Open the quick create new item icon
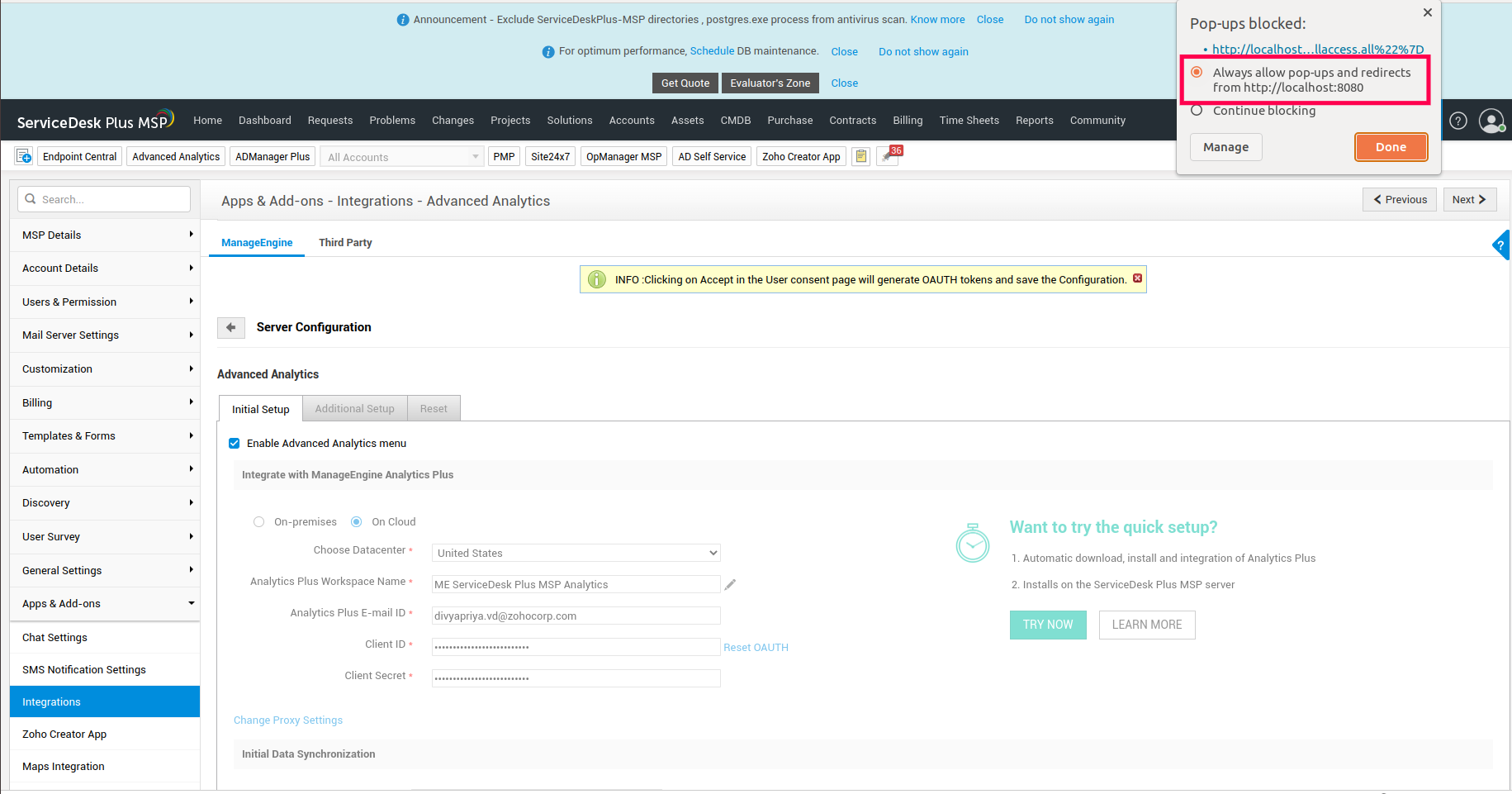The image size is (1512, 794). click(24, 156)
